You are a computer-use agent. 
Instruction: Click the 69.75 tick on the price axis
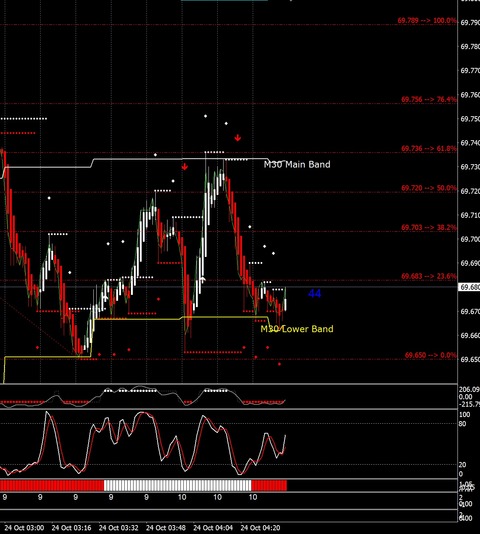pyautogui.click(x=470, y=119)
